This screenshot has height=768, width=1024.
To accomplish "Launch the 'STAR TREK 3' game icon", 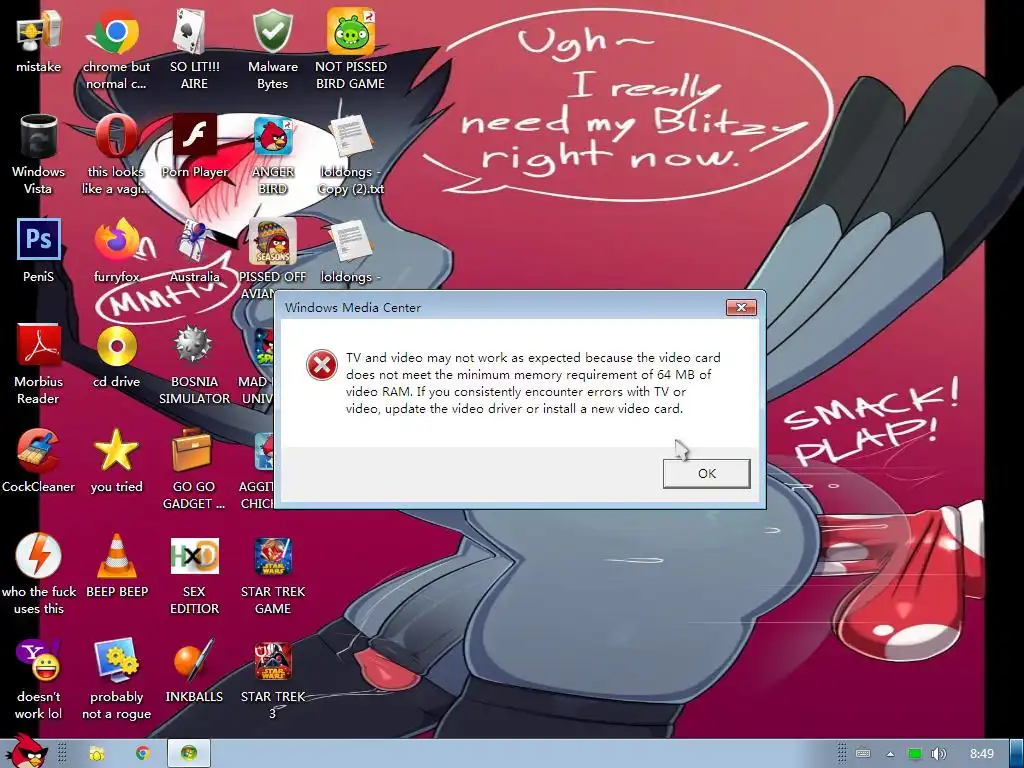I will (272, 660).
